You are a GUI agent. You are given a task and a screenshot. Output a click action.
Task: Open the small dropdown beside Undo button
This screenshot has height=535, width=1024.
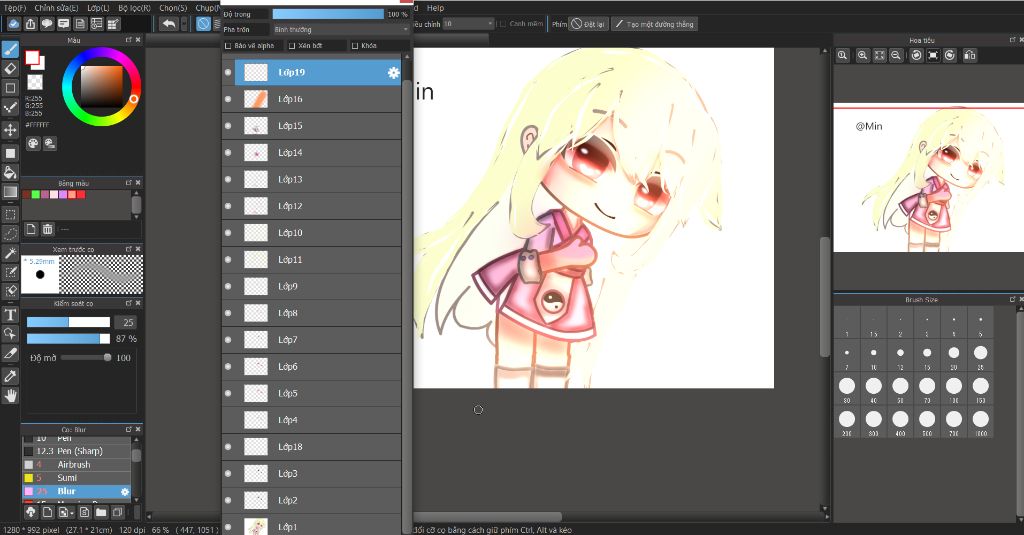(184, 24)
